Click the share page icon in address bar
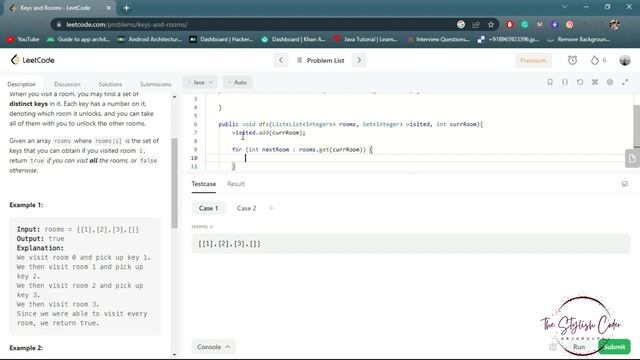The height and width of the screenshot is (360, 640). tap(476, 24)
